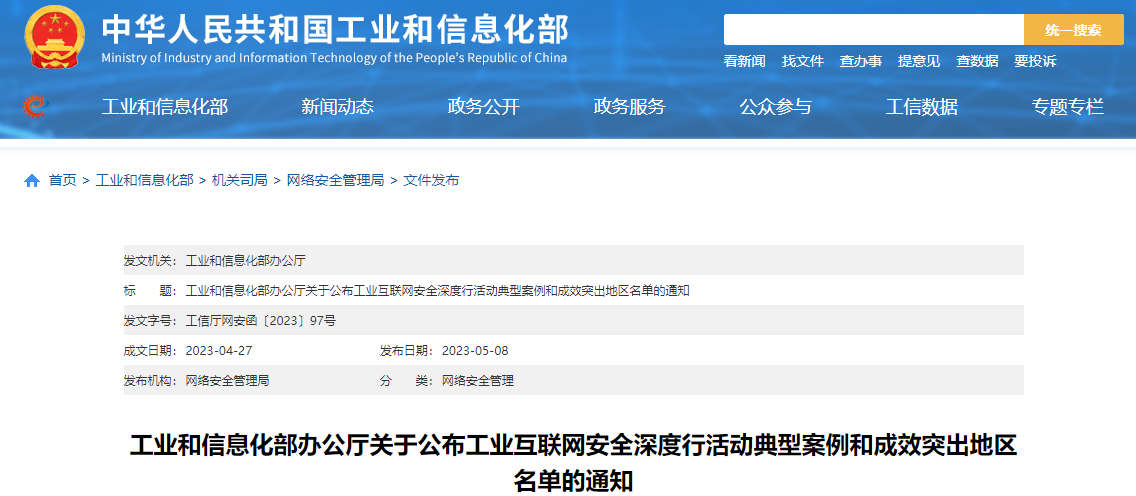The width and height of the screenshot is (1136, 496).
Task: Open the 查数据 quick link
Action: 977,62
